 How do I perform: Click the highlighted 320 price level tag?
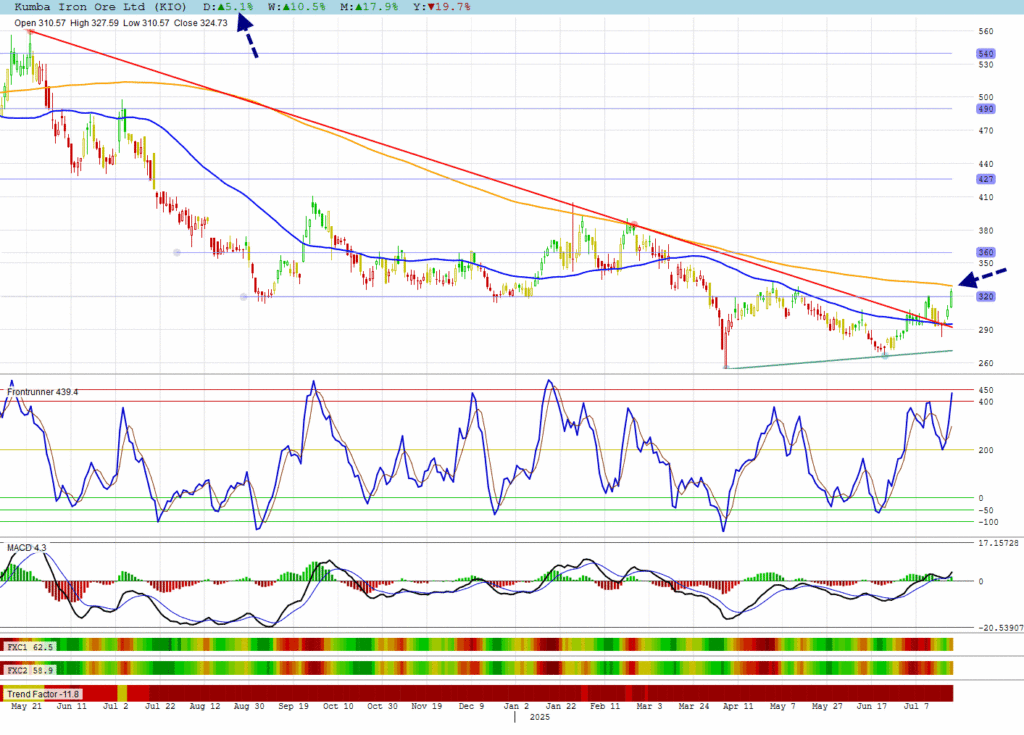tap(985, 297)
